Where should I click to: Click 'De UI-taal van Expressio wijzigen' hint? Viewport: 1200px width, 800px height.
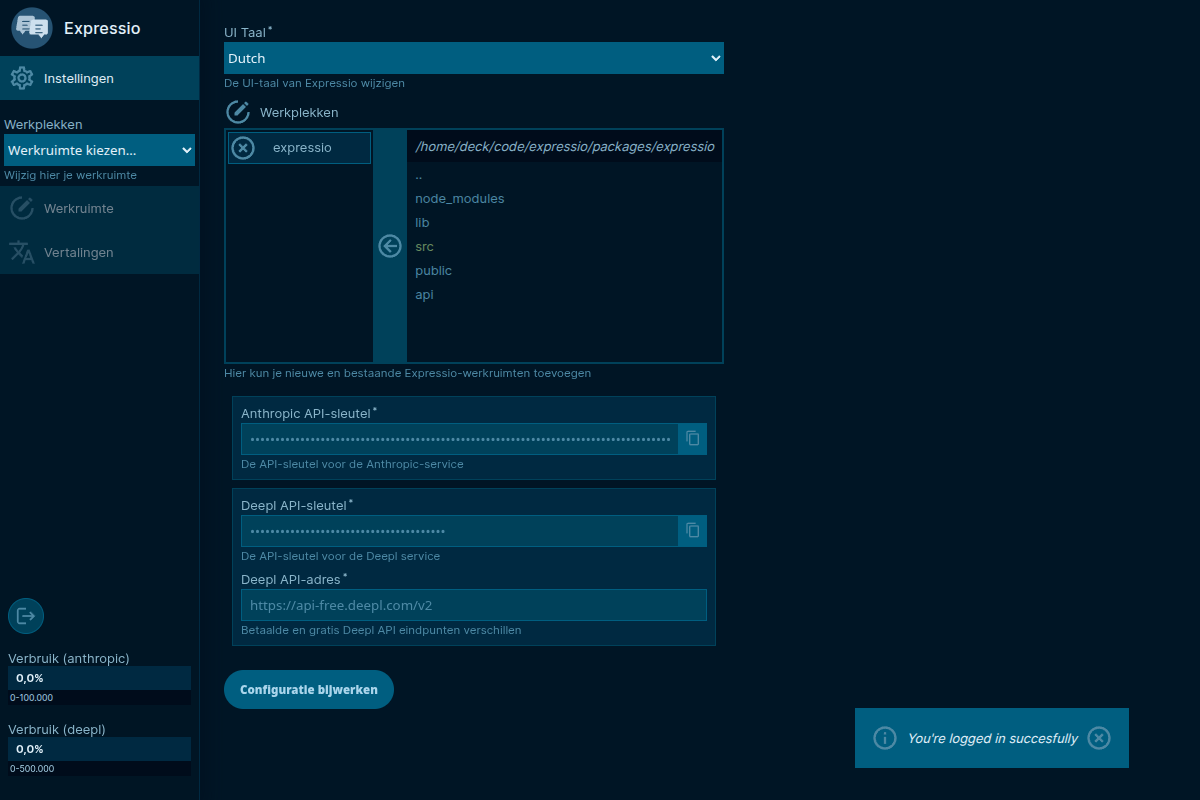(x=315, y=83)
